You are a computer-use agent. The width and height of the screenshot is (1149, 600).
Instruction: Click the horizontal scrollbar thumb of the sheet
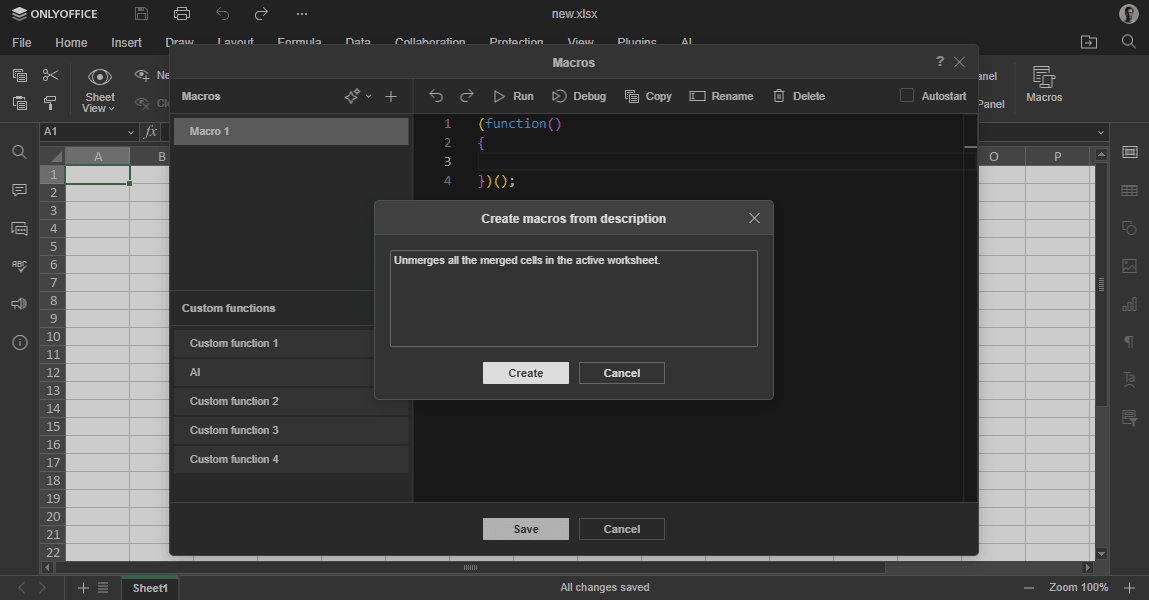(x=470, y=567)
